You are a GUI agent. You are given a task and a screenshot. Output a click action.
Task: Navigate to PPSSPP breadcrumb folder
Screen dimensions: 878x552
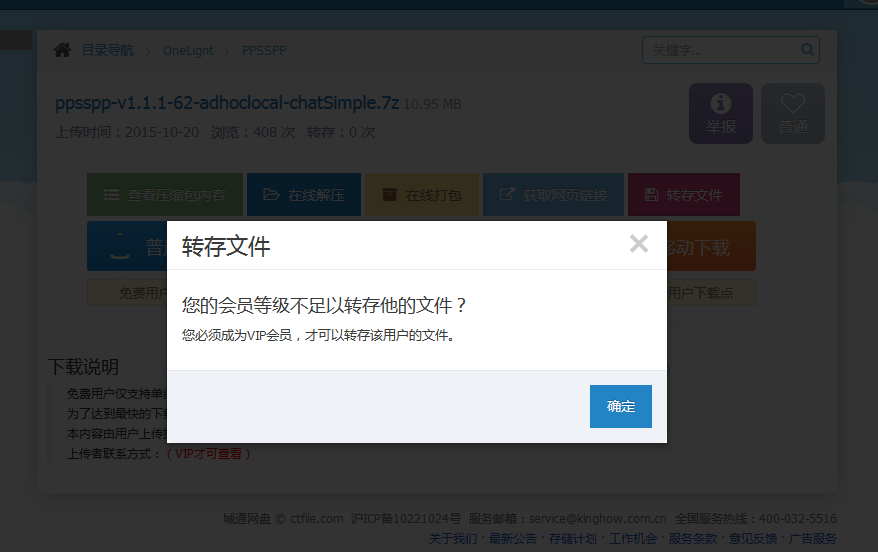[264, 50]
